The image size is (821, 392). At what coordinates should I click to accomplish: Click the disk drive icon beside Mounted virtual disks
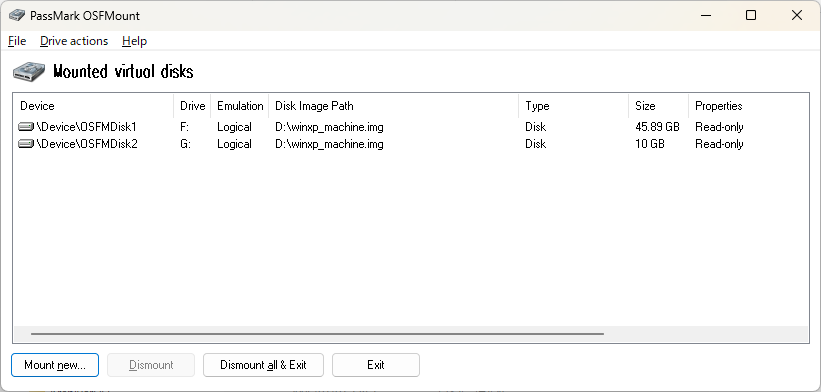pyautogui.click(x=29, y=71)
